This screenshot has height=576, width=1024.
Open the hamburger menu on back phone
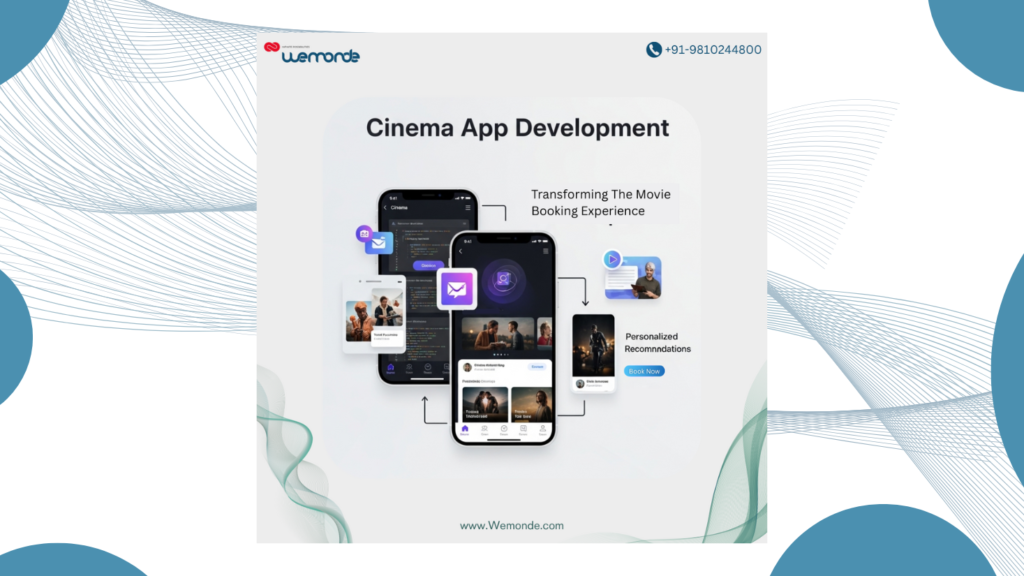(x=467, y=207)
